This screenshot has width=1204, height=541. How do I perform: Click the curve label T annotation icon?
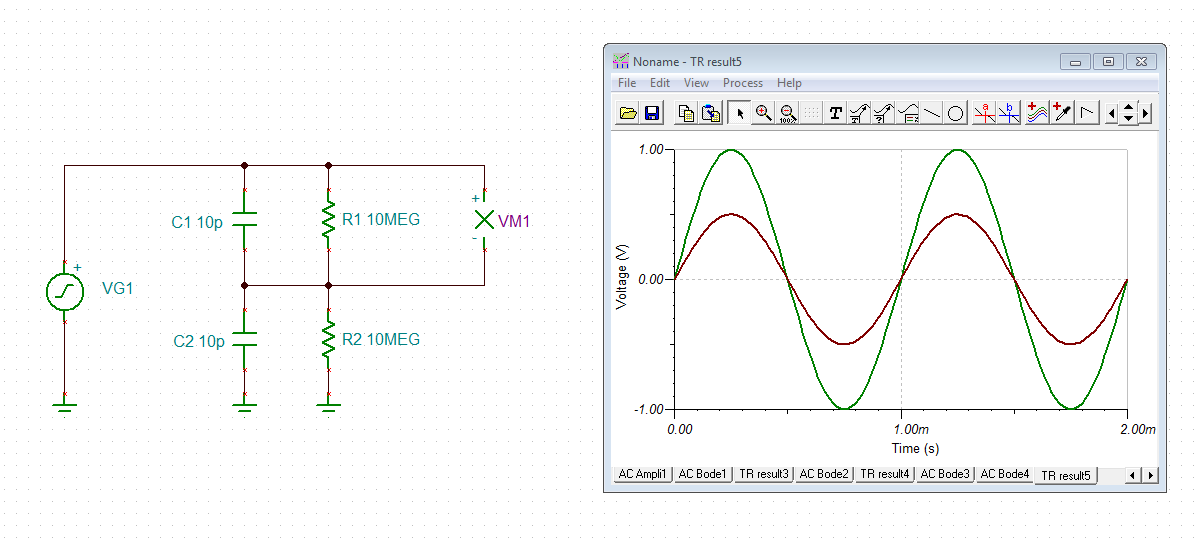click(x=859, y=113)
